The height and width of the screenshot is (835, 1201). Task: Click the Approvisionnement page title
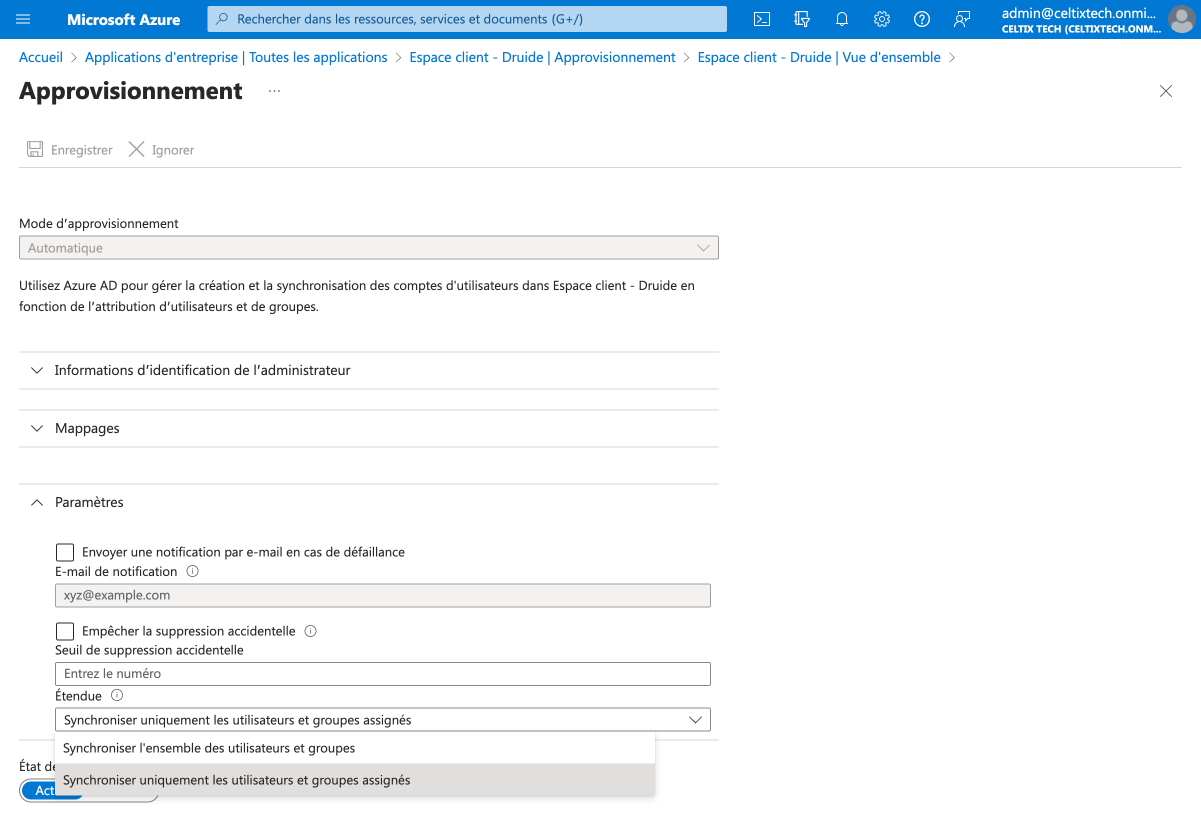tap(131, 91)
